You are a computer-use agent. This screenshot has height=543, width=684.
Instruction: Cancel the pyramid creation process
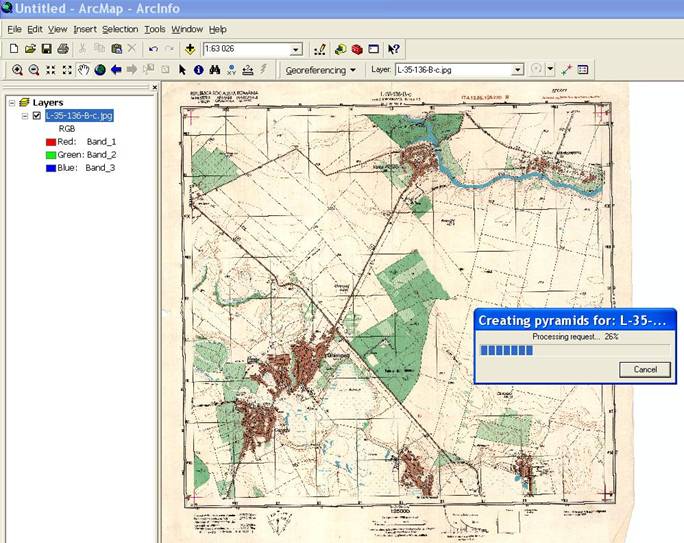click(645, 369)
